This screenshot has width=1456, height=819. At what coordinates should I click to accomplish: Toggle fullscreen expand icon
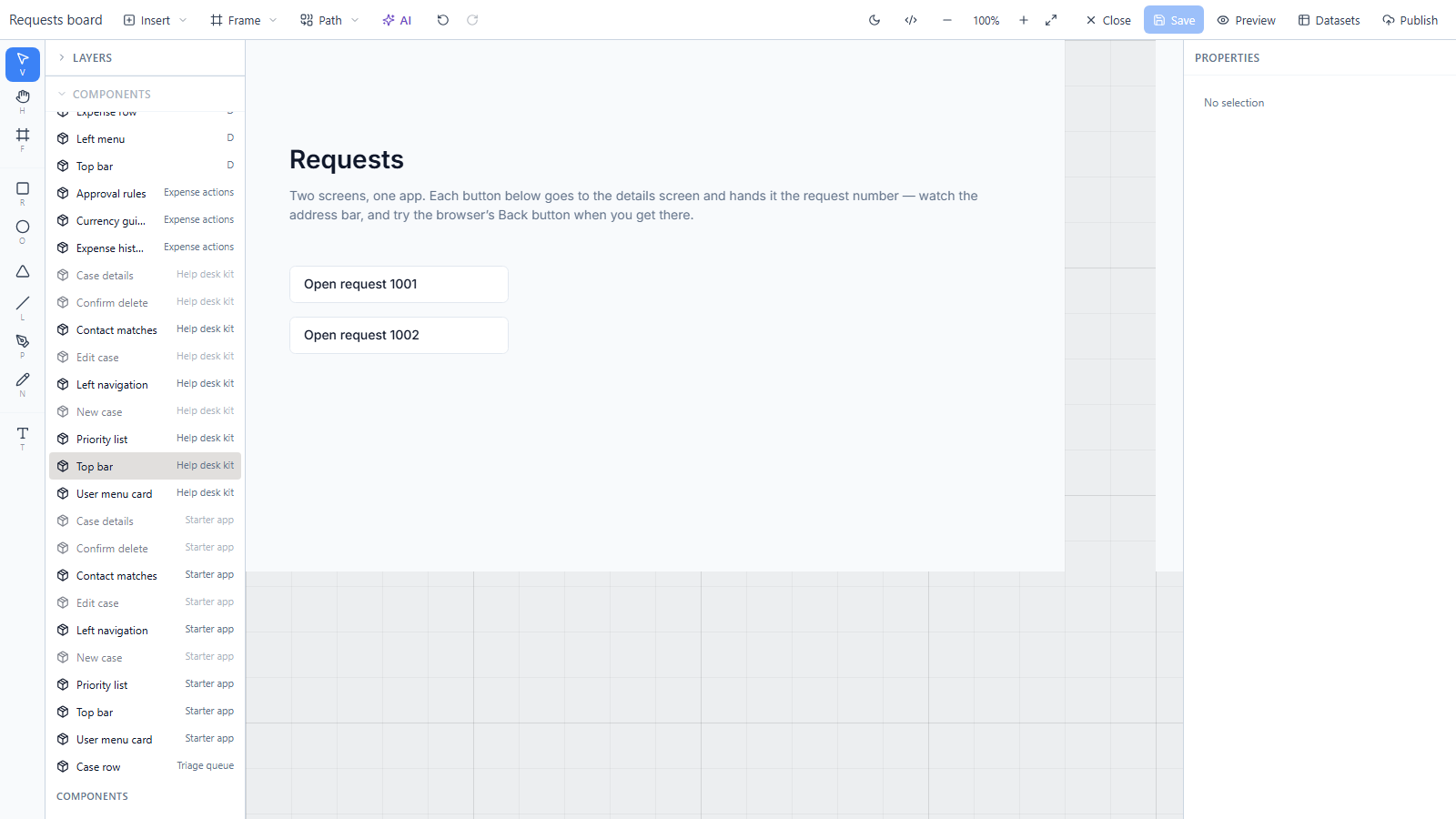click(1051, 20)
